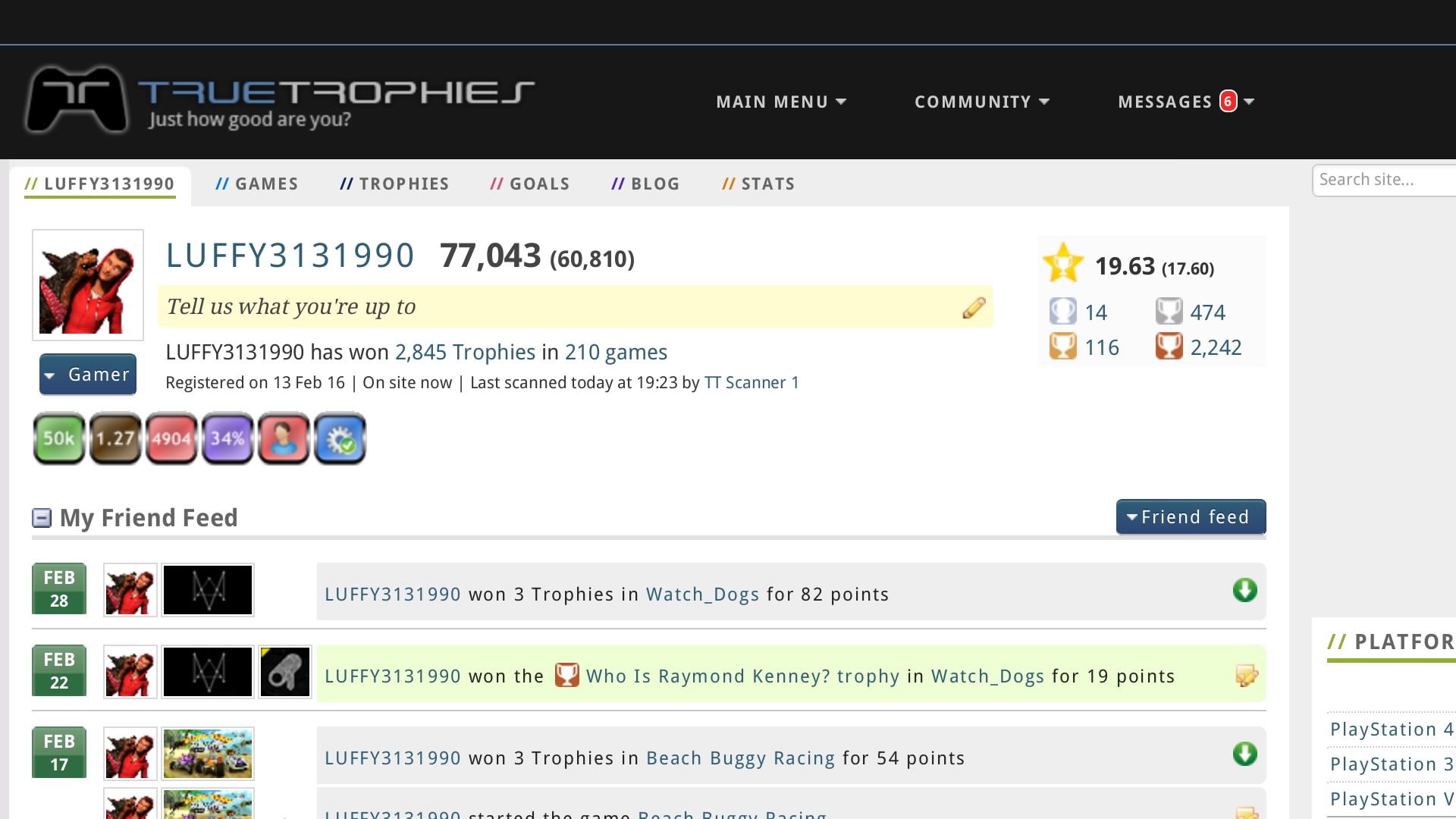Click the 1.27 brown ratio badge

coord(115,438)
